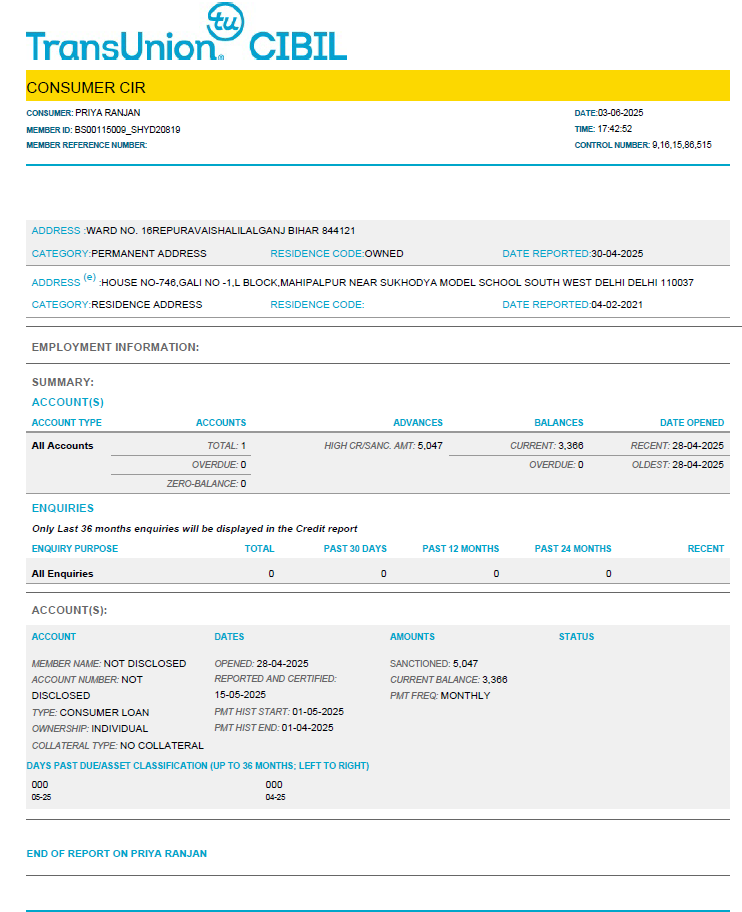
Task: Select control number 9,16,15,86,515
Action: [x=682, y=145]
